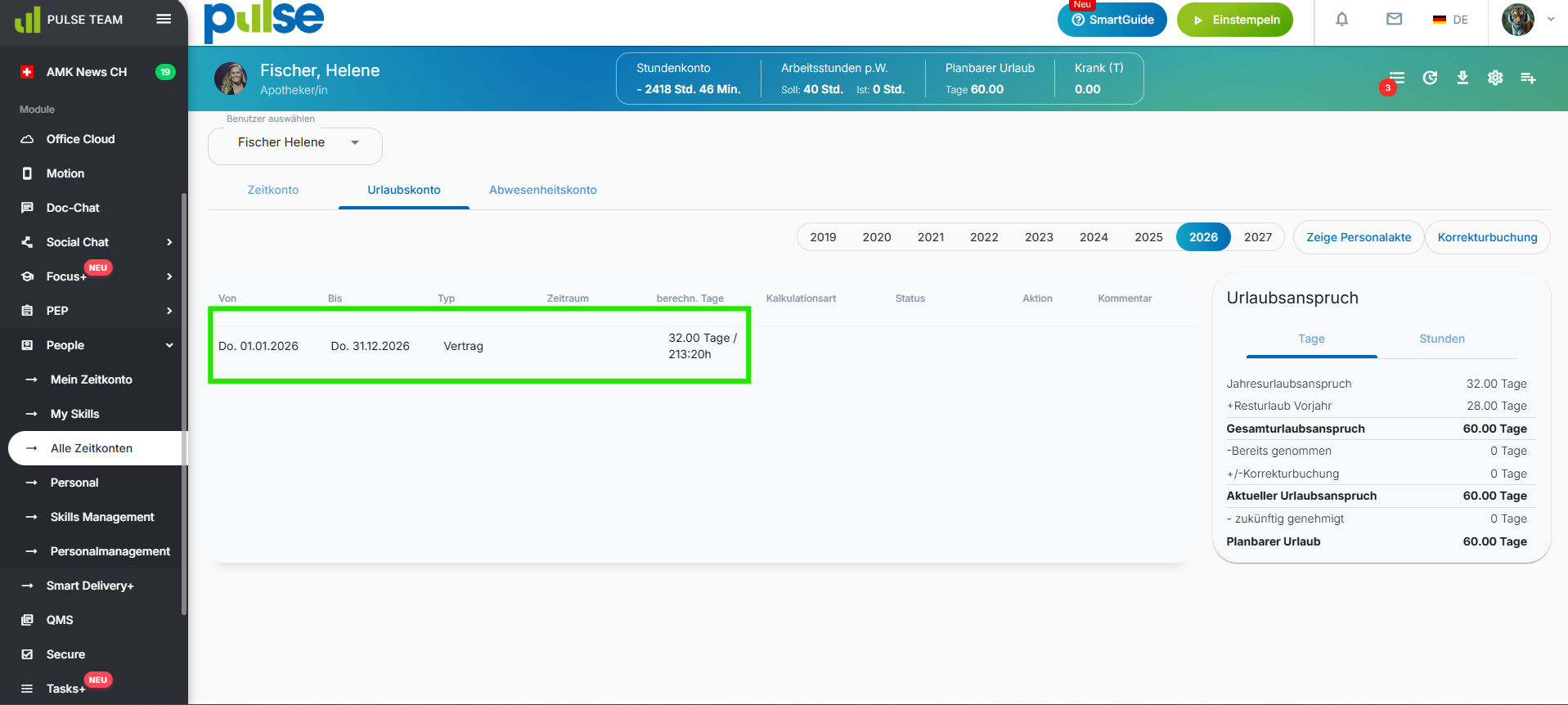Click the PULSE TEAM logo icon
The height and width of the screenshot is (705, 1568).
(27, 20)
